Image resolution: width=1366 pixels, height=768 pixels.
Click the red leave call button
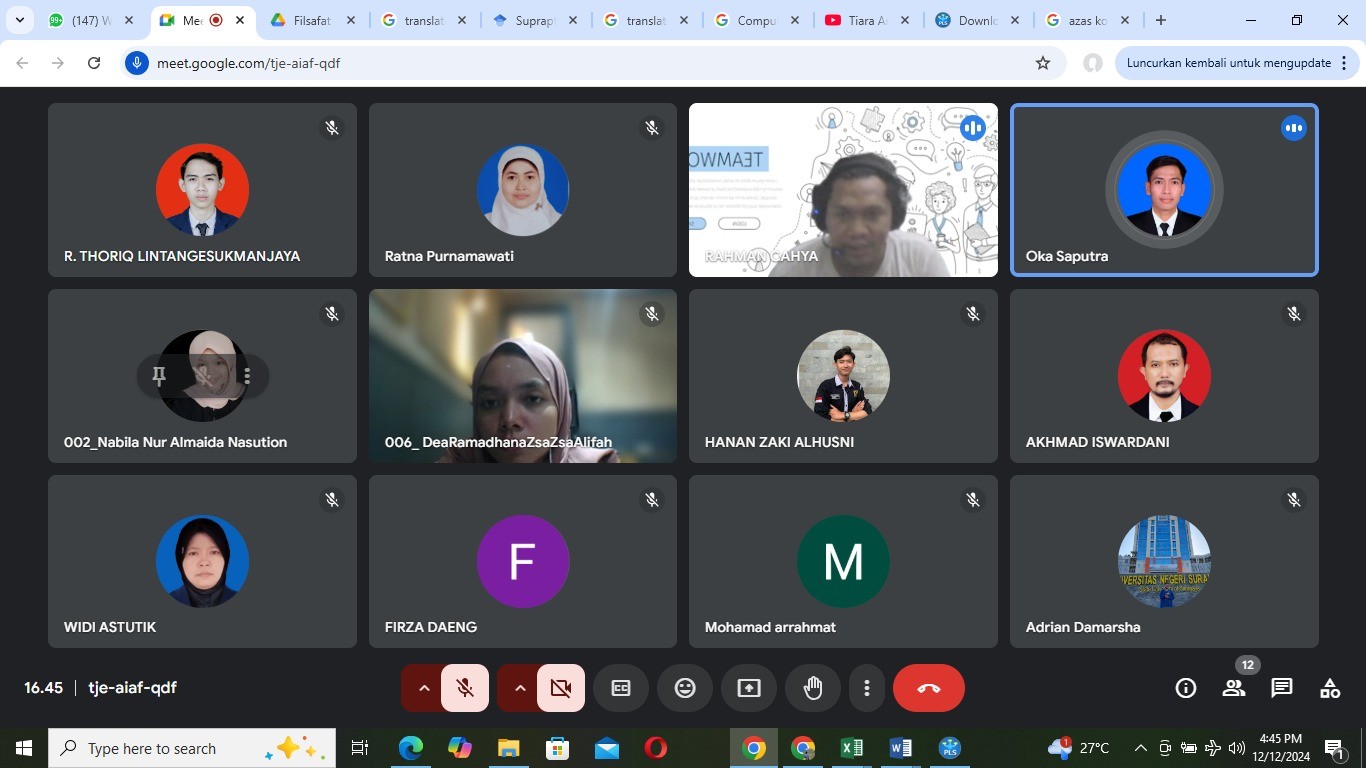[x=928, y=688]
